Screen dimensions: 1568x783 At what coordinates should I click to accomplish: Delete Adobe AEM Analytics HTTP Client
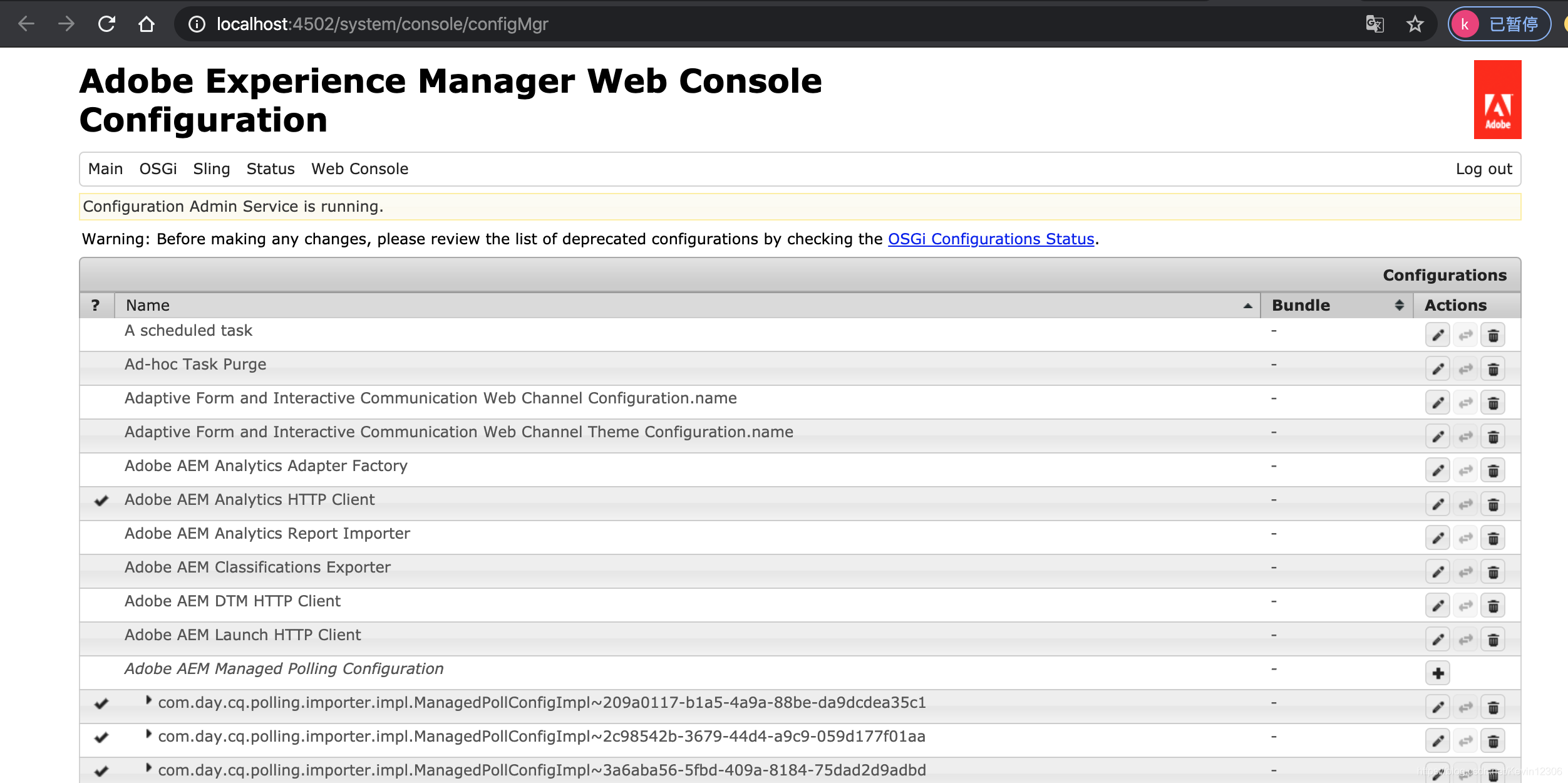[x=1493, y=504]
